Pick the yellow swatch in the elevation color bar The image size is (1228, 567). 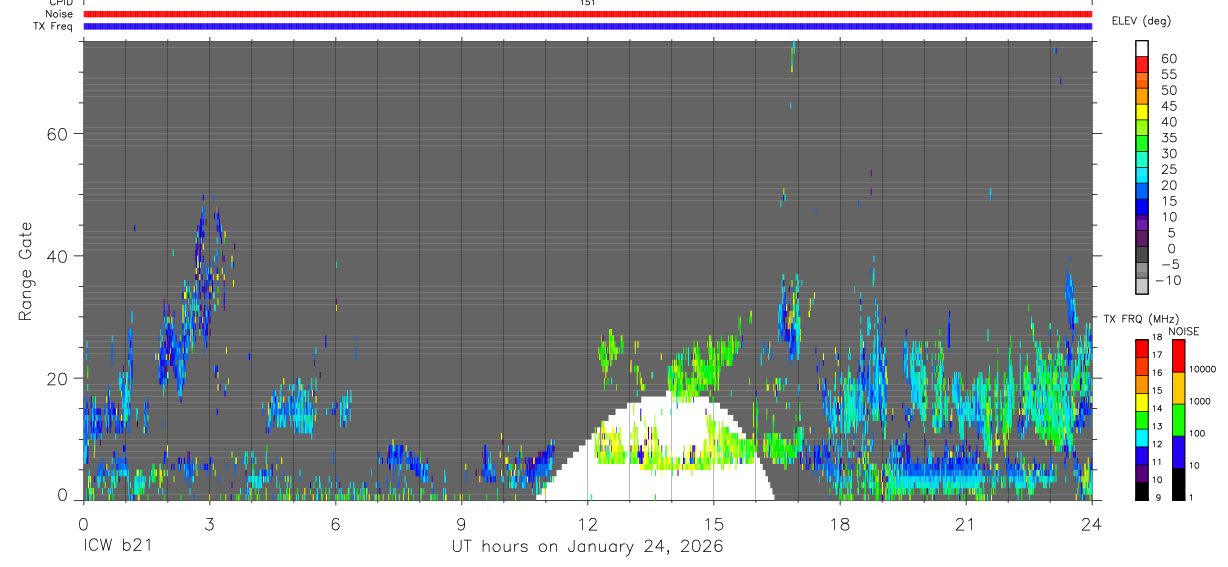[1142, 112]
